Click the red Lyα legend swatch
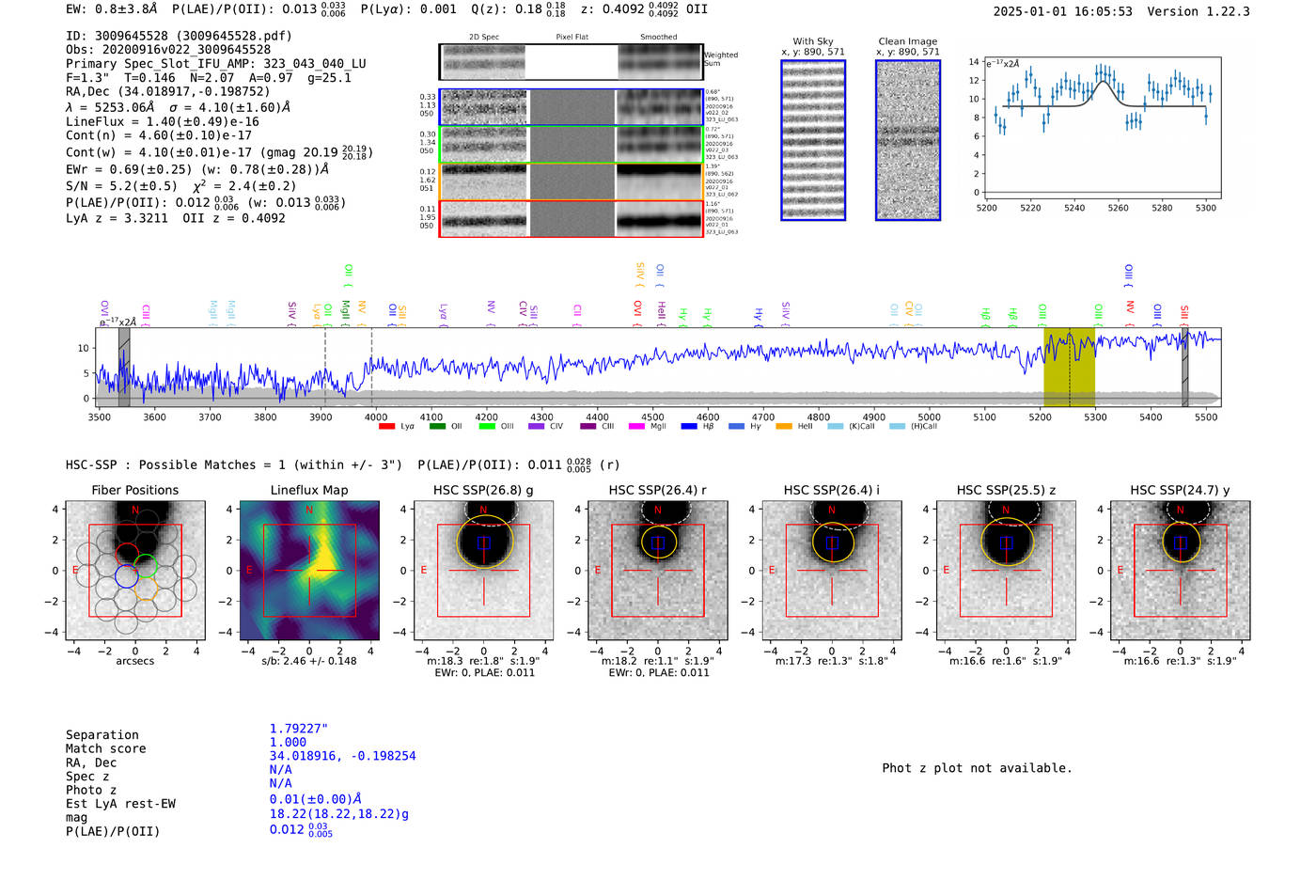The width and height of the screenshot is (1316, 896). coord(386,427)
